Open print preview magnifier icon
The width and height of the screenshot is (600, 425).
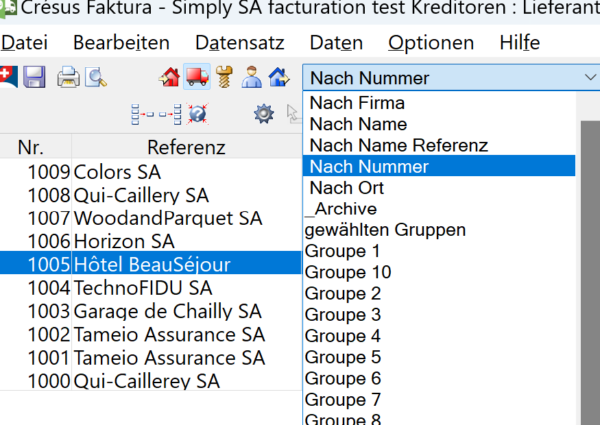tap(96, 77)
